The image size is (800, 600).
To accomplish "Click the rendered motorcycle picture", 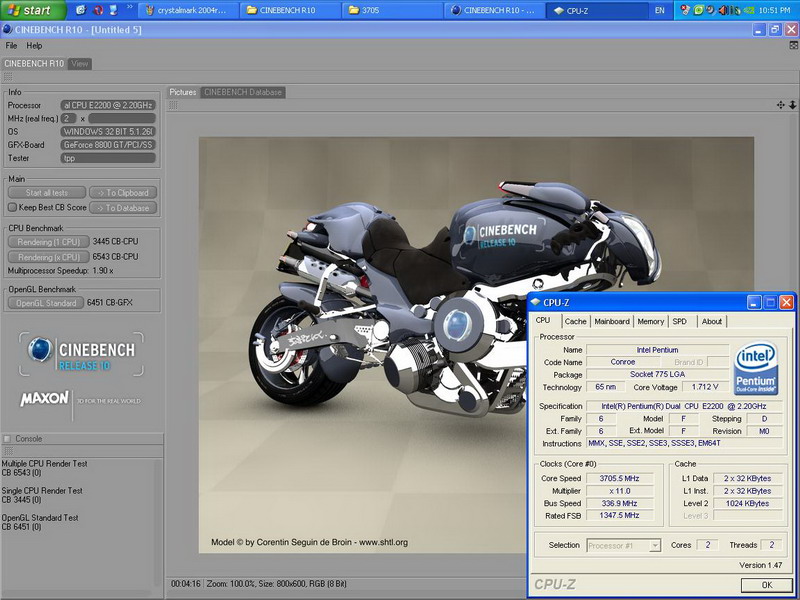I will 476,344.
